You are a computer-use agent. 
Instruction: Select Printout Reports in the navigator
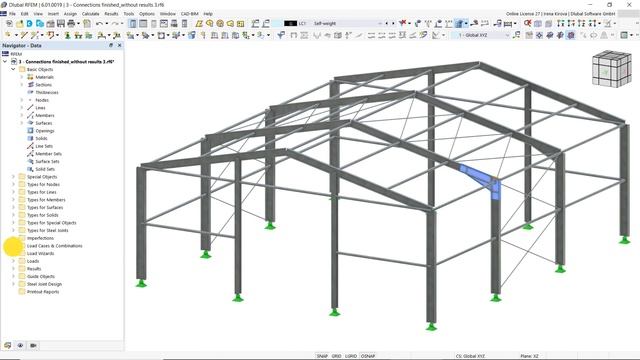[x=43, y=292]
